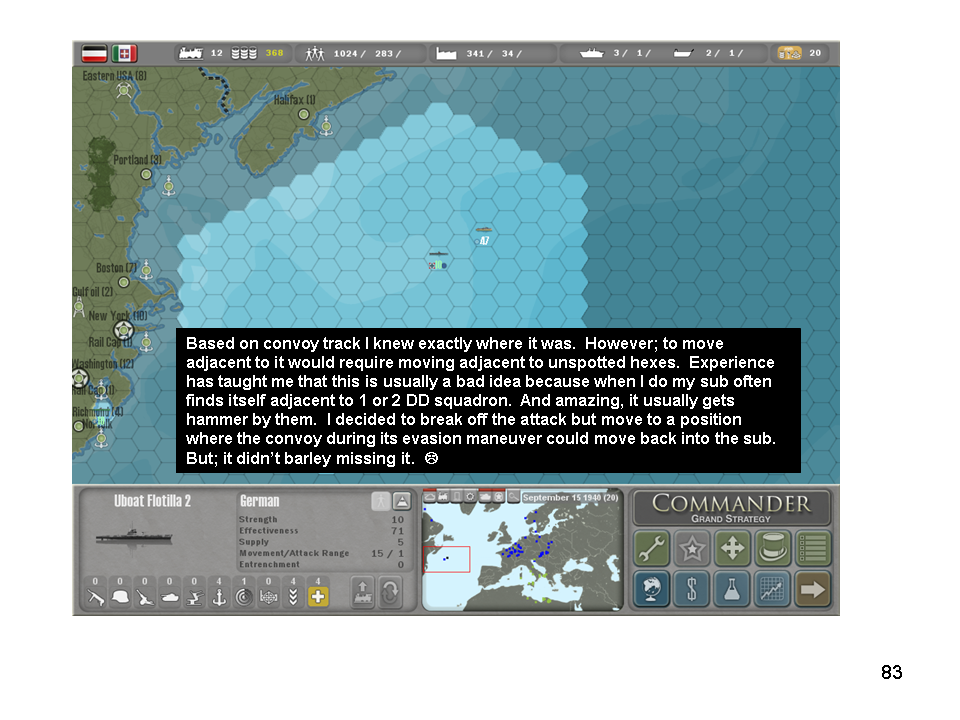Click the top hat diplomacy icon

[772, 549]
